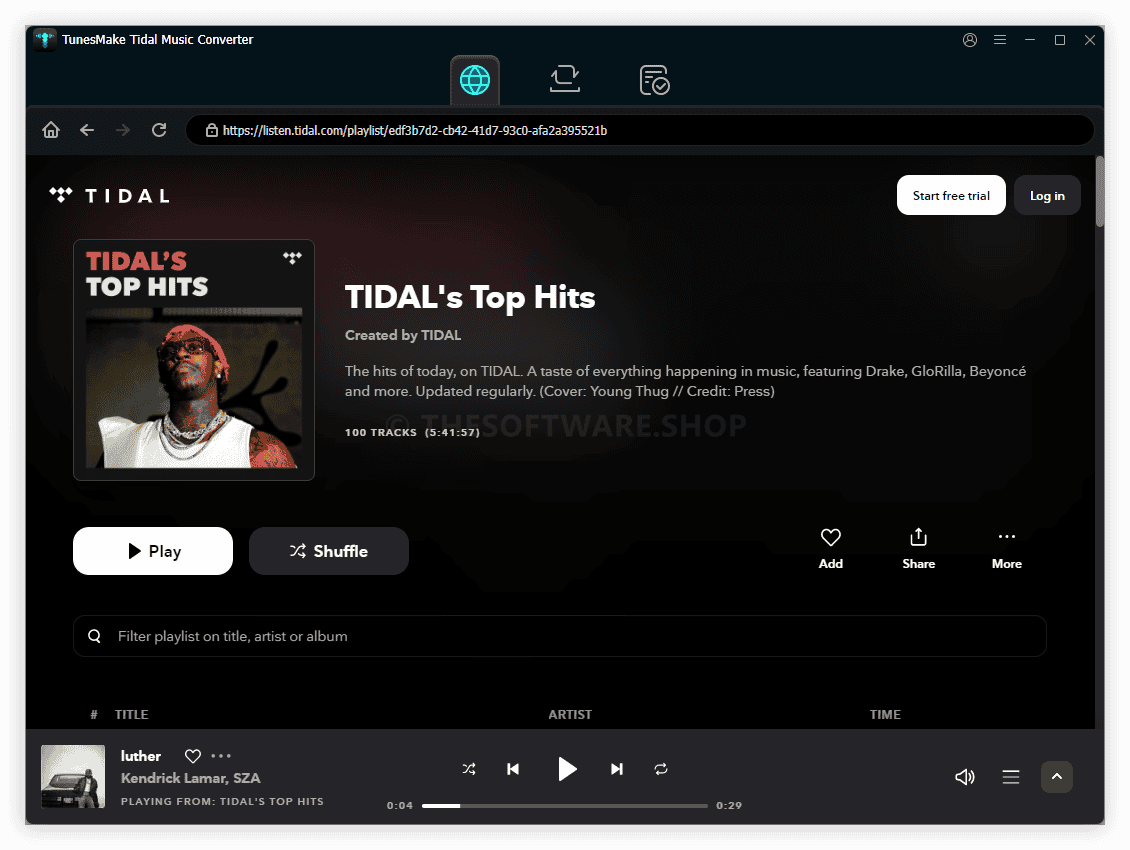Open luther track options ellipsis
Screen dimensions: 1130x850
pyautogui.click(x=221, y=756)
